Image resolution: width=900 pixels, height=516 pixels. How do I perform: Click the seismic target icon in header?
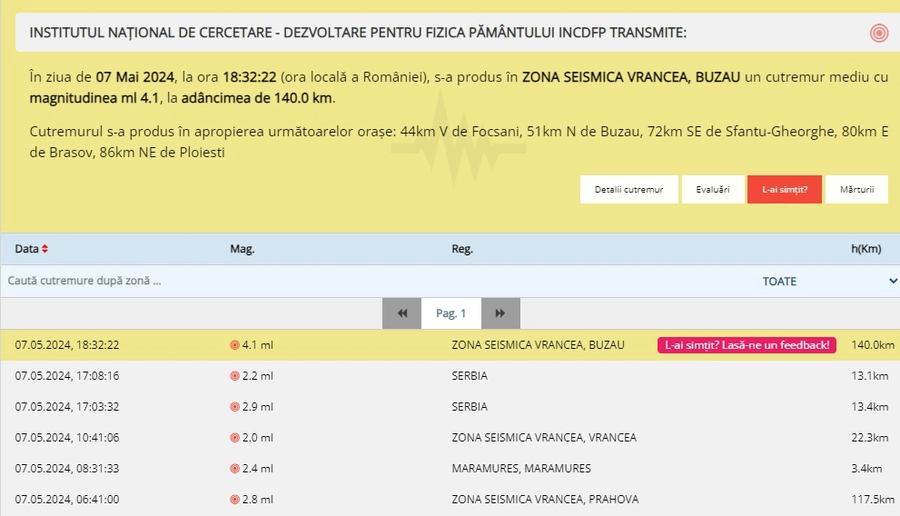879,33
